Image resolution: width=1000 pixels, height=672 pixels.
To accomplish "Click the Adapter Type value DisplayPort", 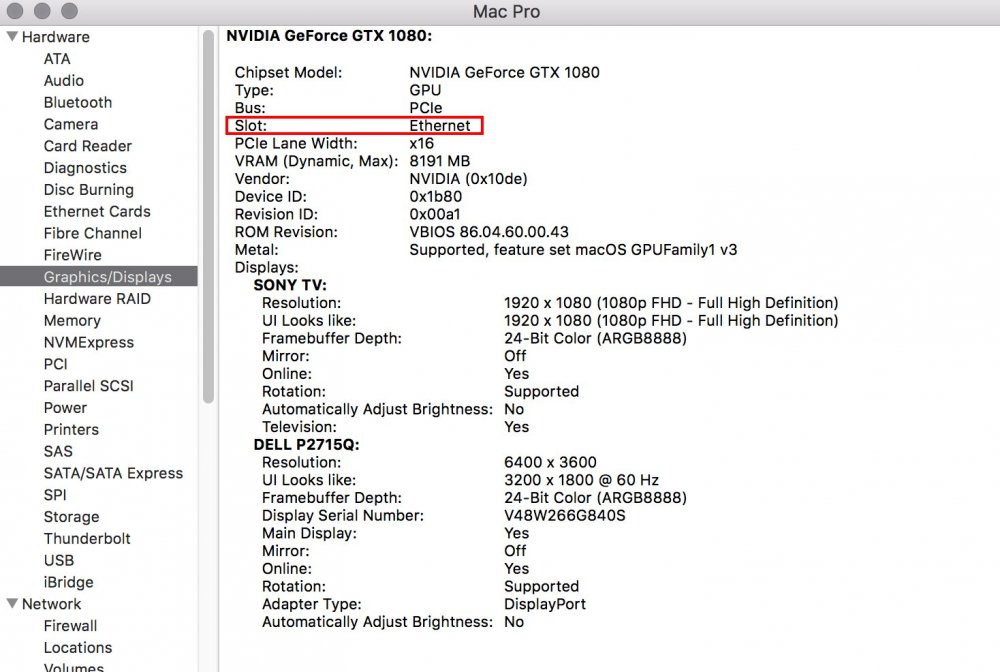I will (545, 604).
